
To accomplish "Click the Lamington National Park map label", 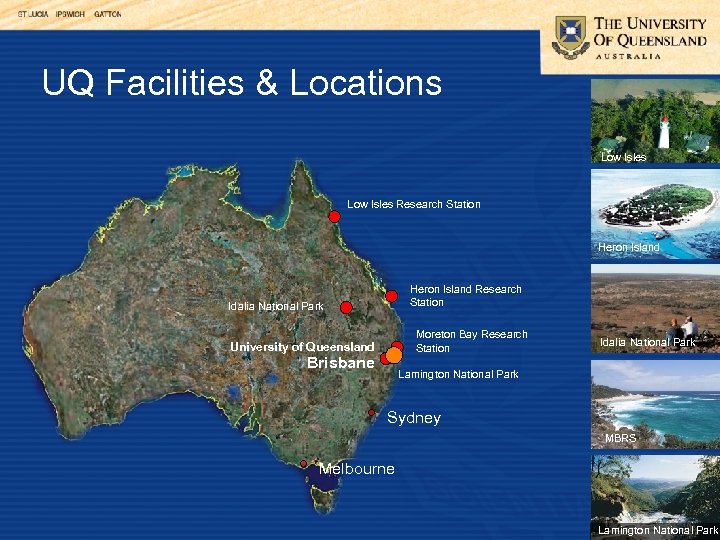I will point(458,374).
